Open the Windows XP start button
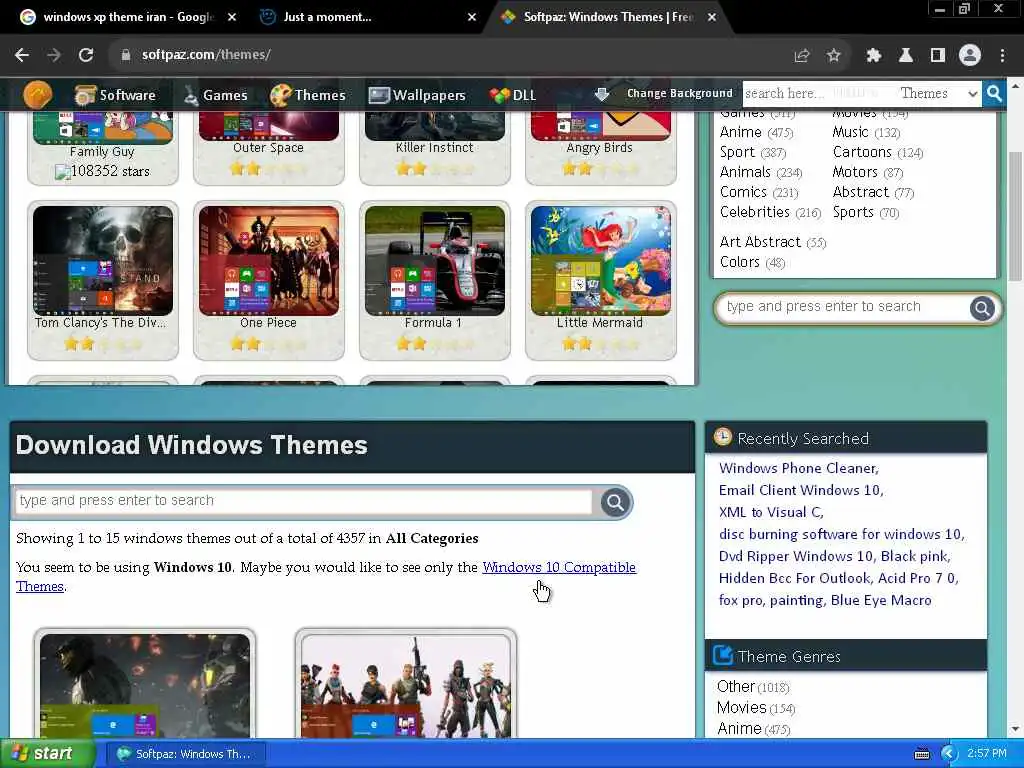This screenshot has height=768, width=1024. [46, 754]
